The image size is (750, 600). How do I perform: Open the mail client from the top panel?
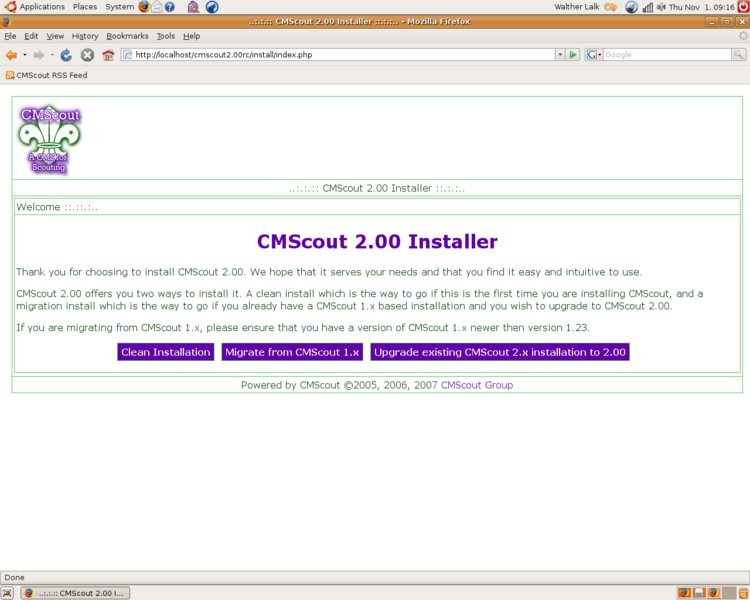coord(157,7)
